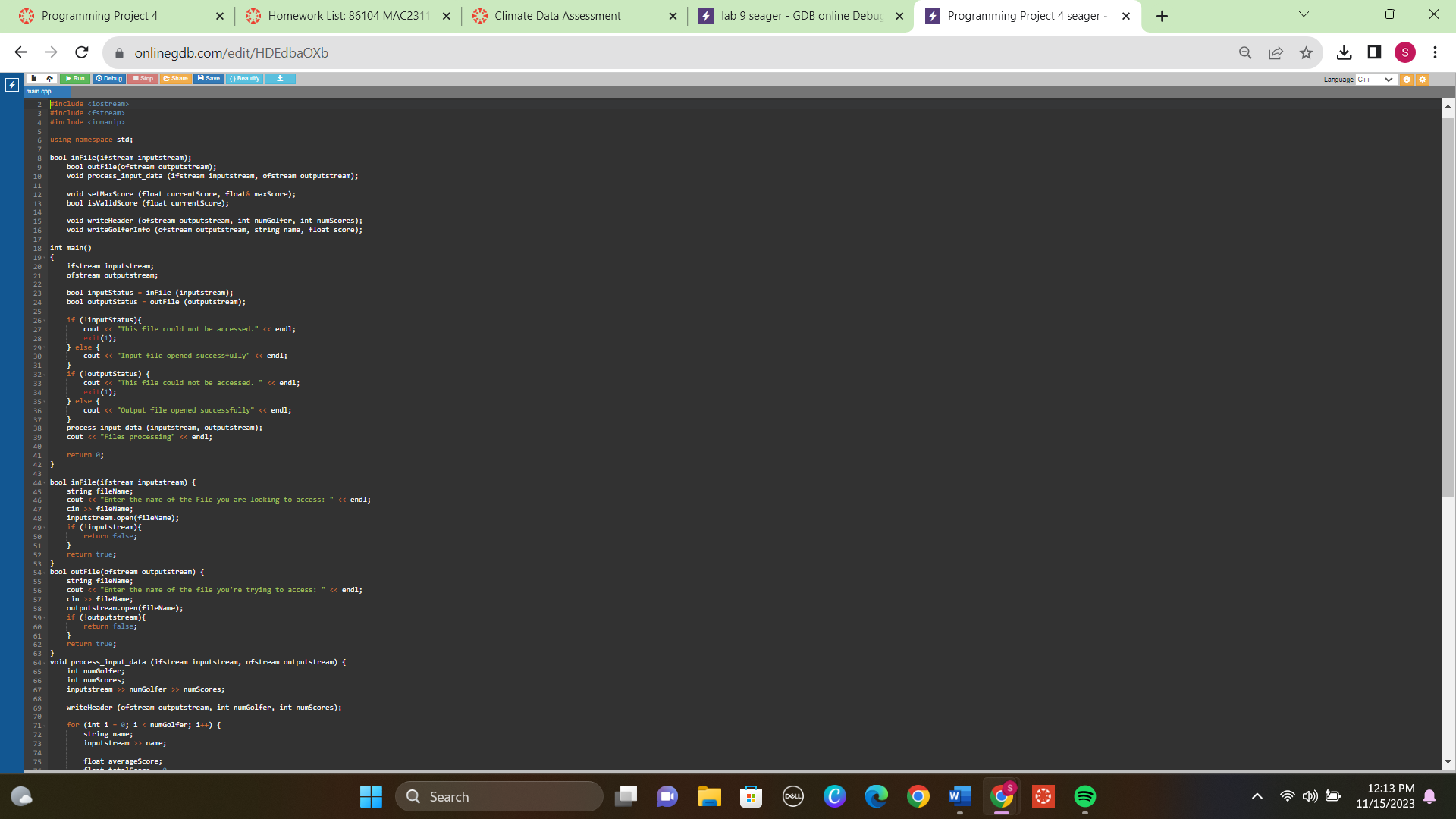The height and width of the screenshot is (819, 1456).
Task: Click the green Run button
Action: (75, 79)
